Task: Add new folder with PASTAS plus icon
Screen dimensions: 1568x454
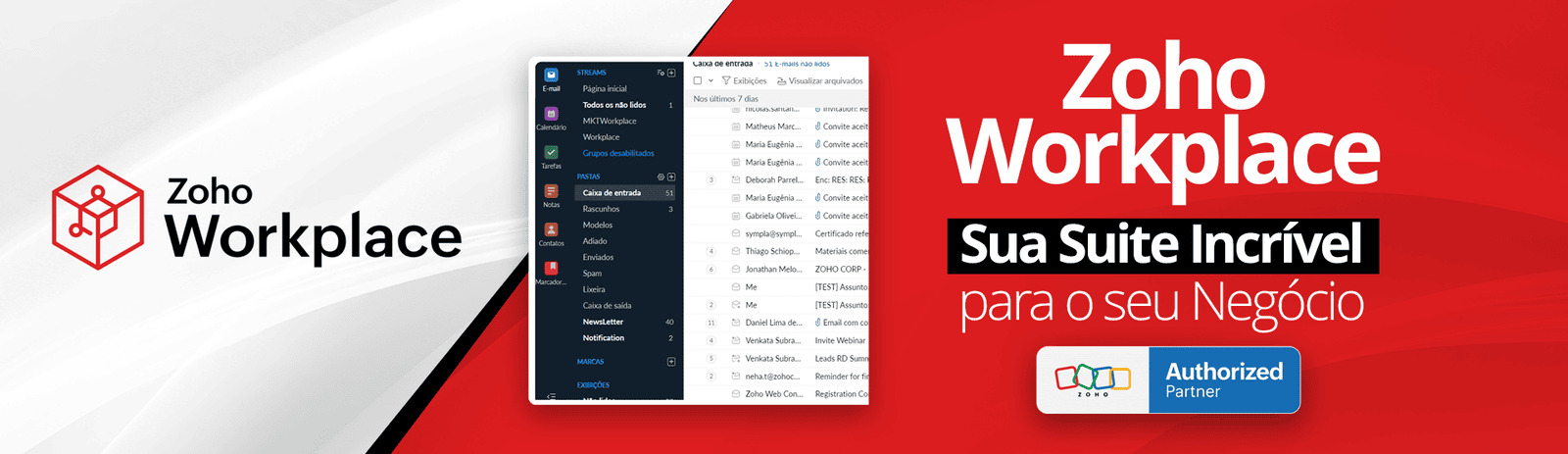Action: tap(671, 177)
